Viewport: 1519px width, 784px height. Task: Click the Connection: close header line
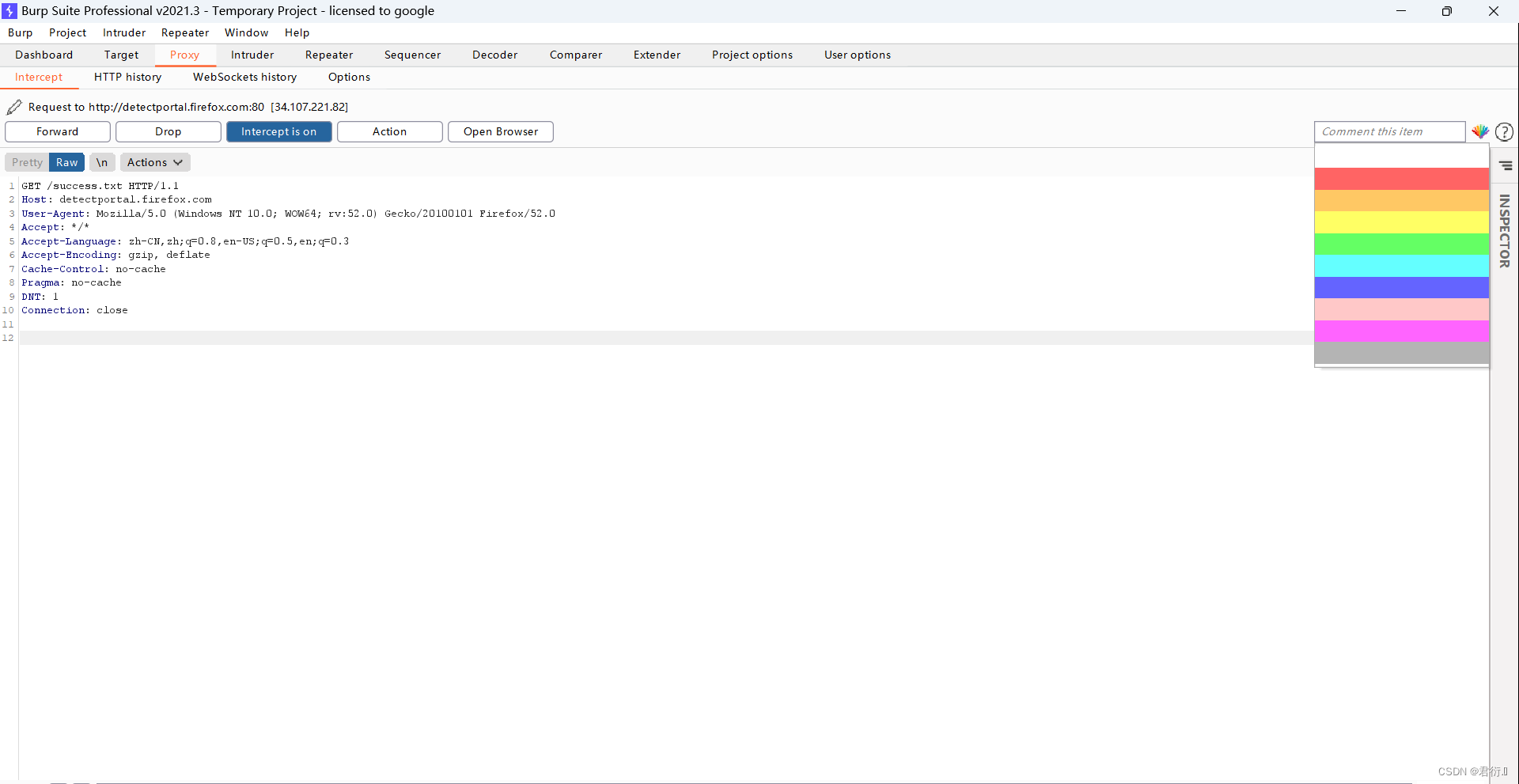pyautogui.click(x=74, y=310)
